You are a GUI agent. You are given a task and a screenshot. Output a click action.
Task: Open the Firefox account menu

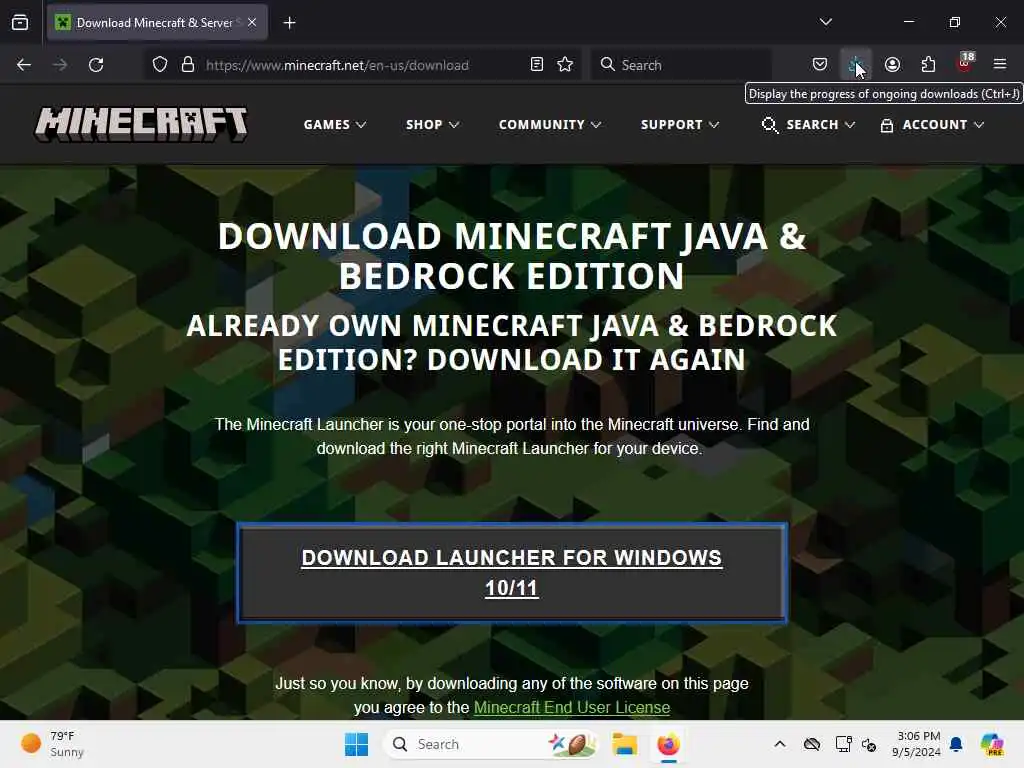click(893, 64)
